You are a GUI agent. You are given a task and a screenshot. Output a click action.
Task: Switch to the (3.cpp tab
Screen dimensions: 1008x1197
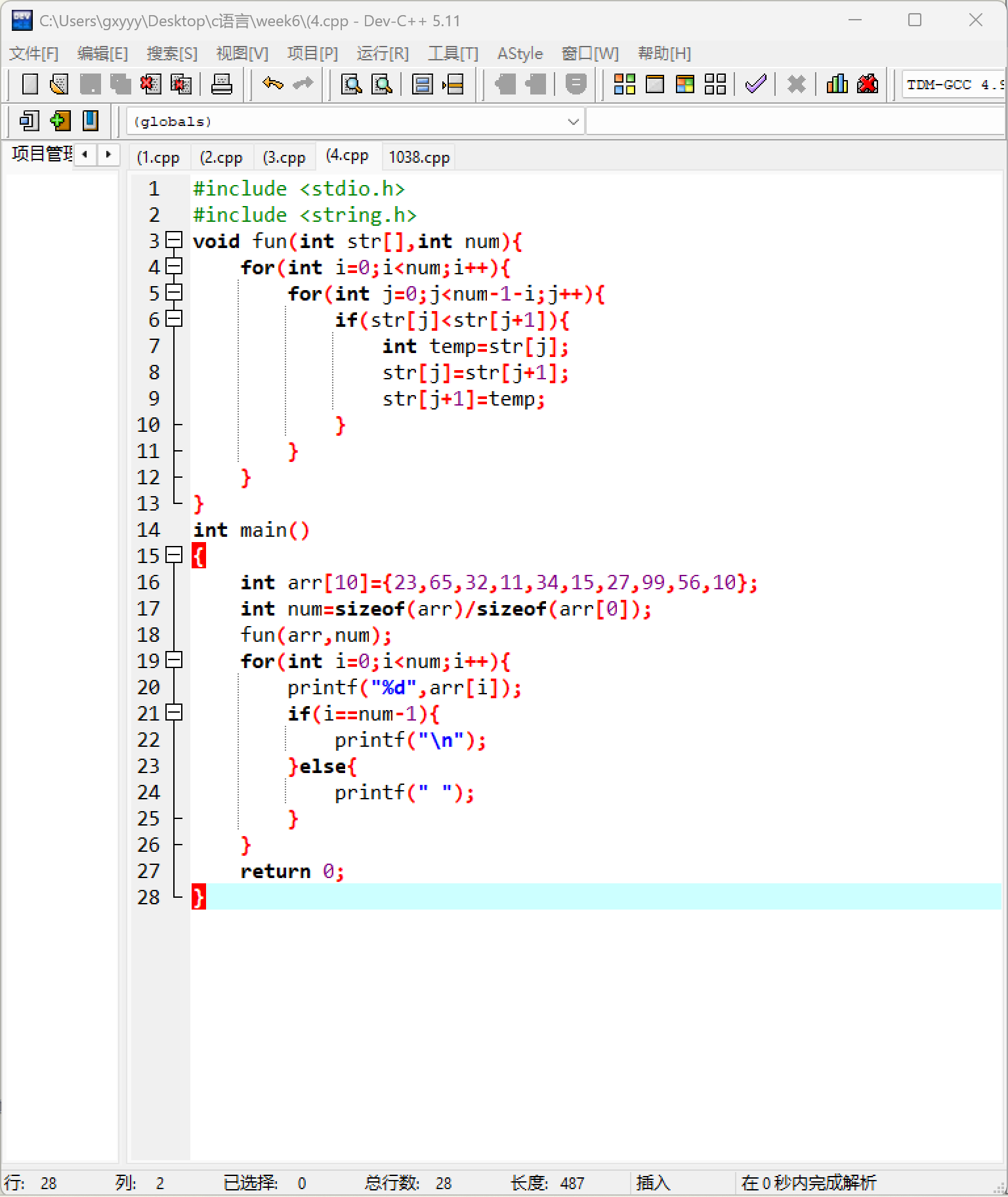click(284, 157)
